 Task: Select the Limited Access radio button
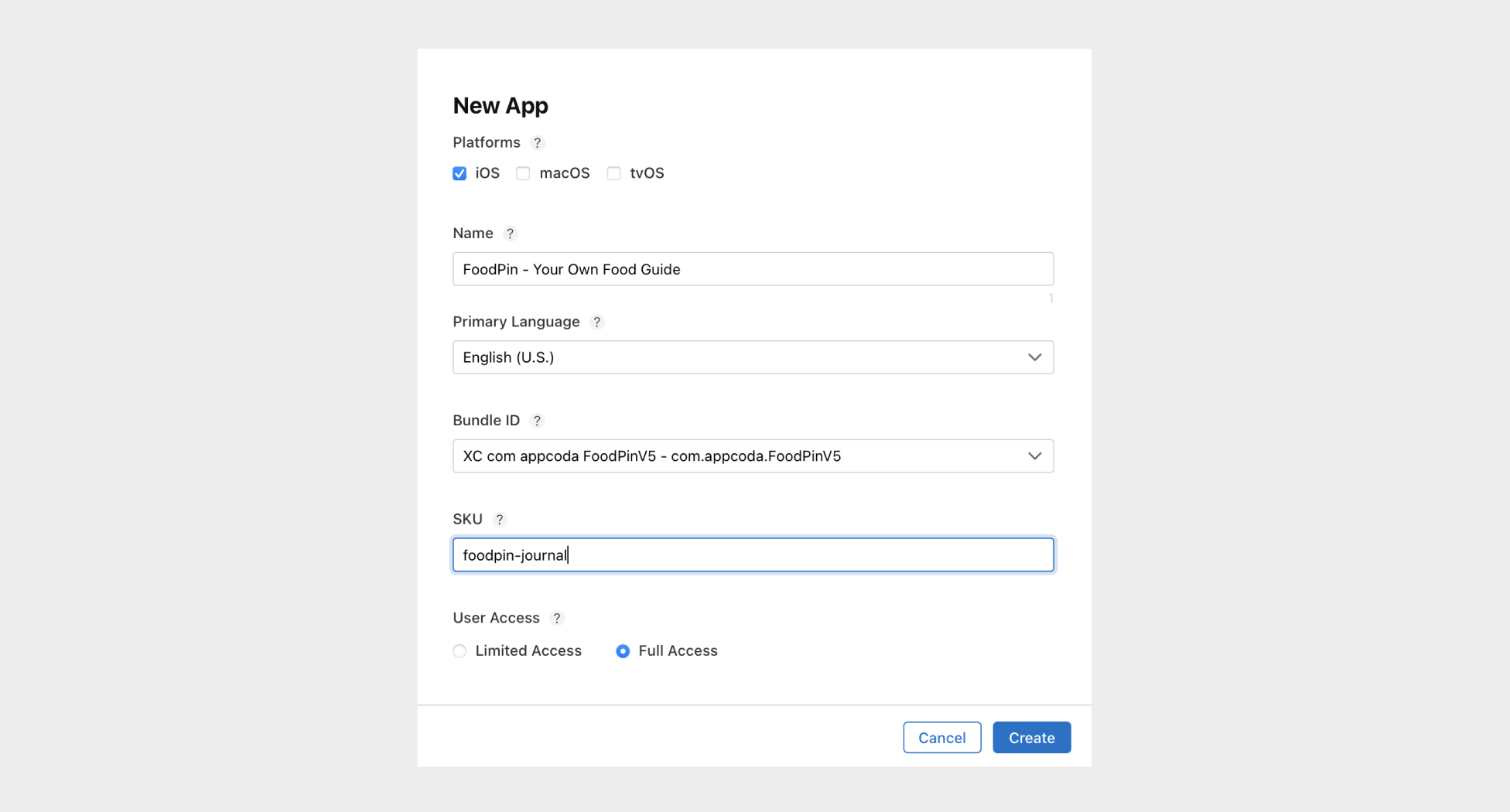[x=459, y=651]
